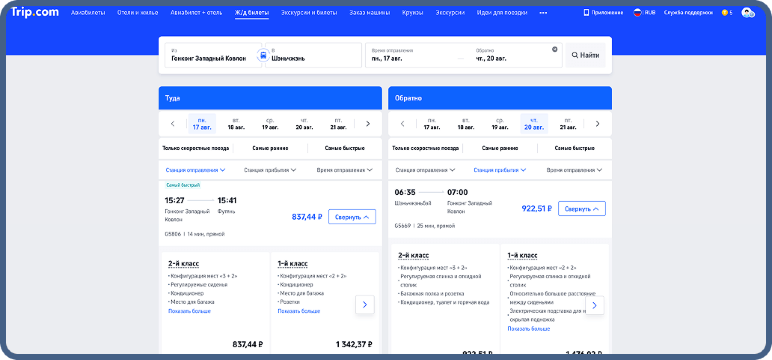772x360 pixels.
Task: Open the Круизы tab
Action: pos(413,13)
